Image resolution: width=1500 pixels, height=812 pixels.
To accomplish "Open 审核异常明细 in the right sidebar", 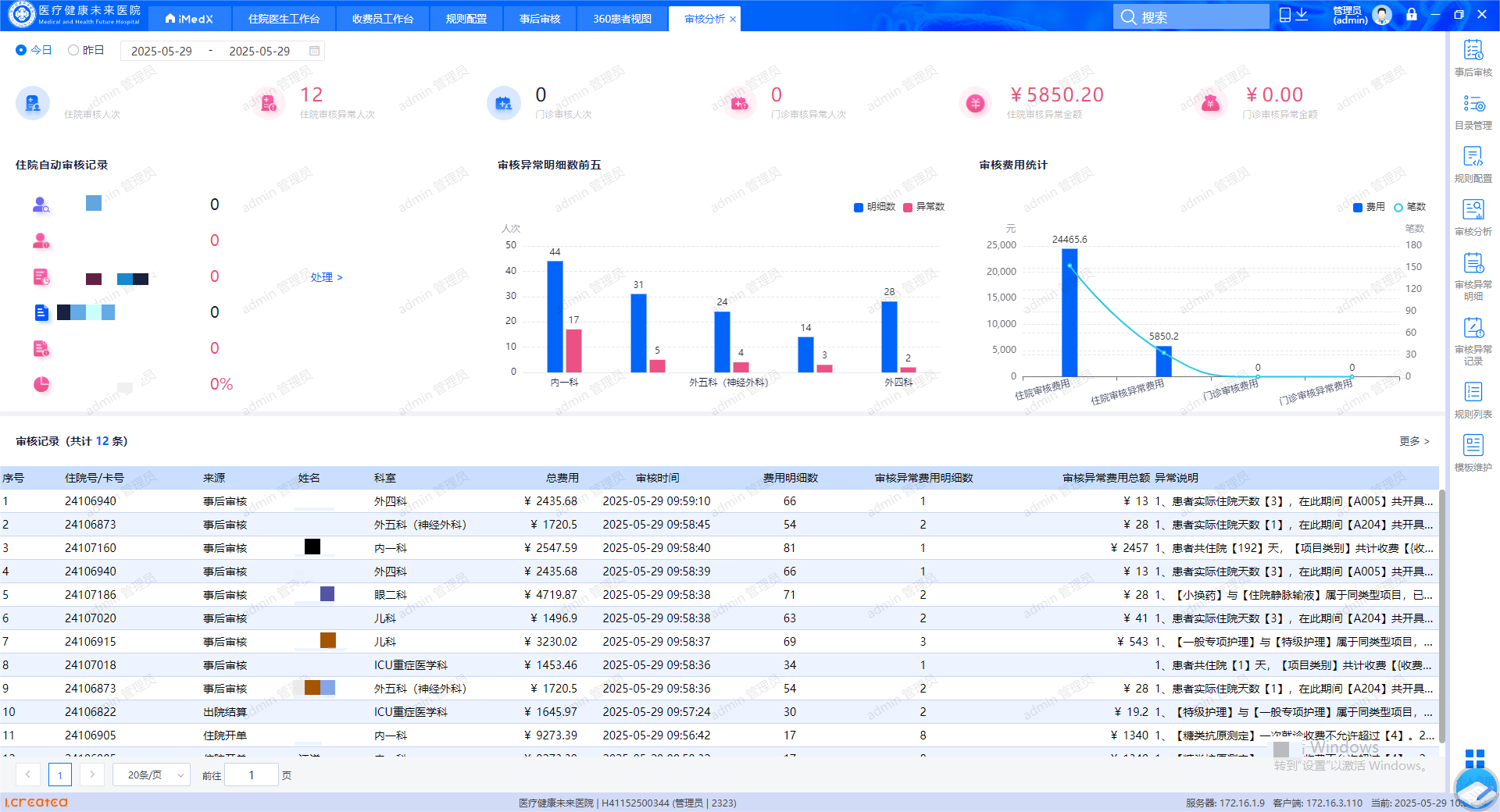I will click(x=1473, y=276).
